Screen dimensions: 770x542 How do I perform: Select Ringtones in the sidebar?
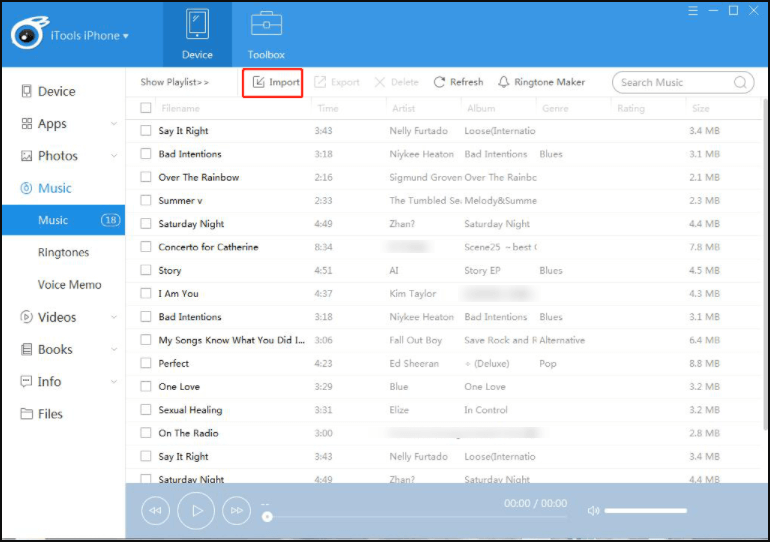[x=63, y=253]
